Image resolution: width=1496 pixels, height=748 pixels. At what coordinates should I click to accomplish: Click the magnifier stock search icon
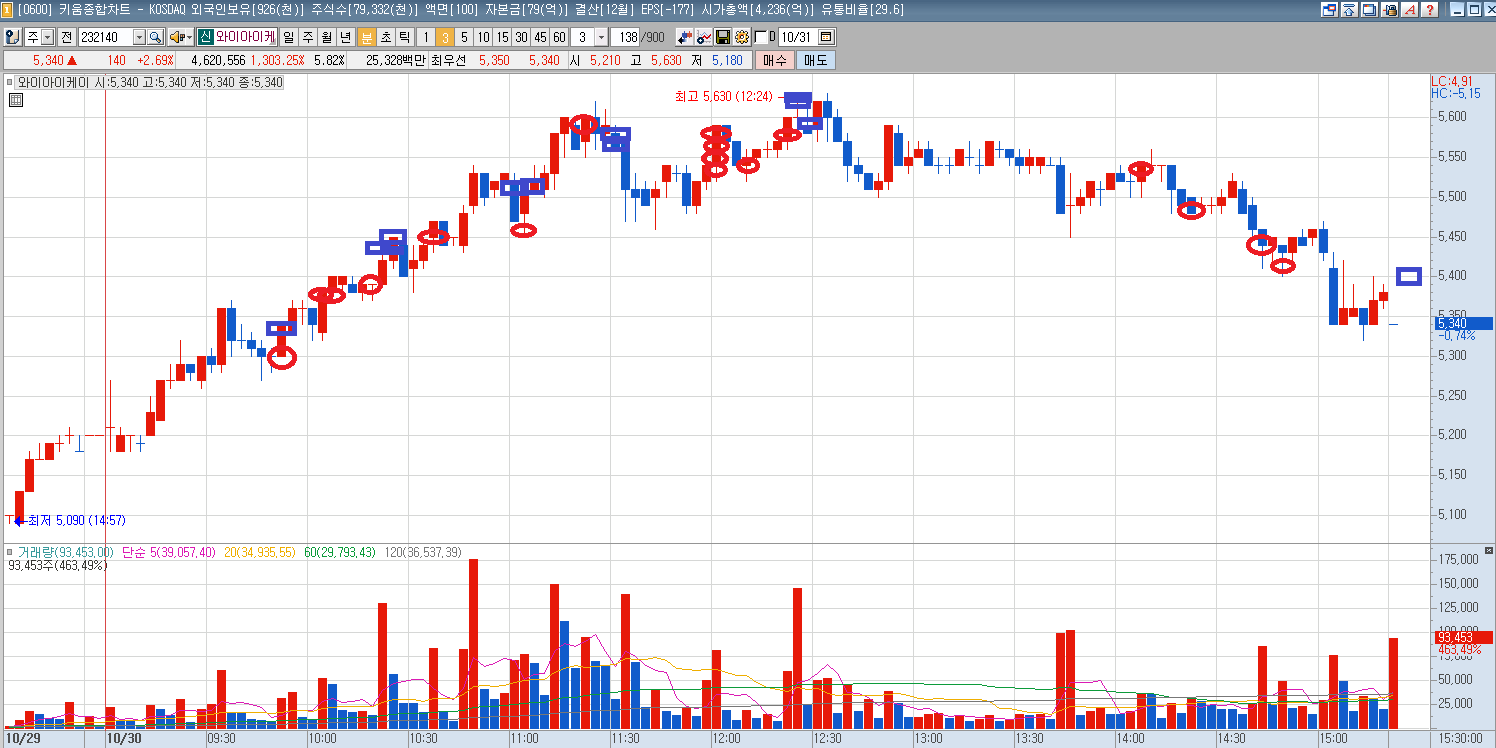(155, 37)
